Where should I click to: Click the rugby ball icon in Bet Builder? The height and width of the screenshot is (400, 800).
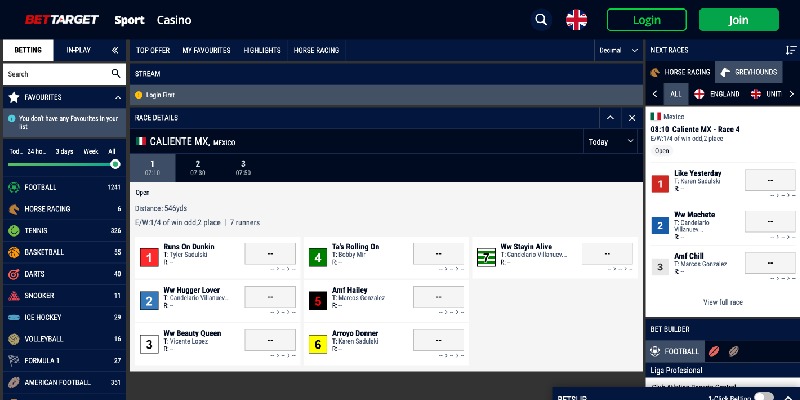(714, 351)
